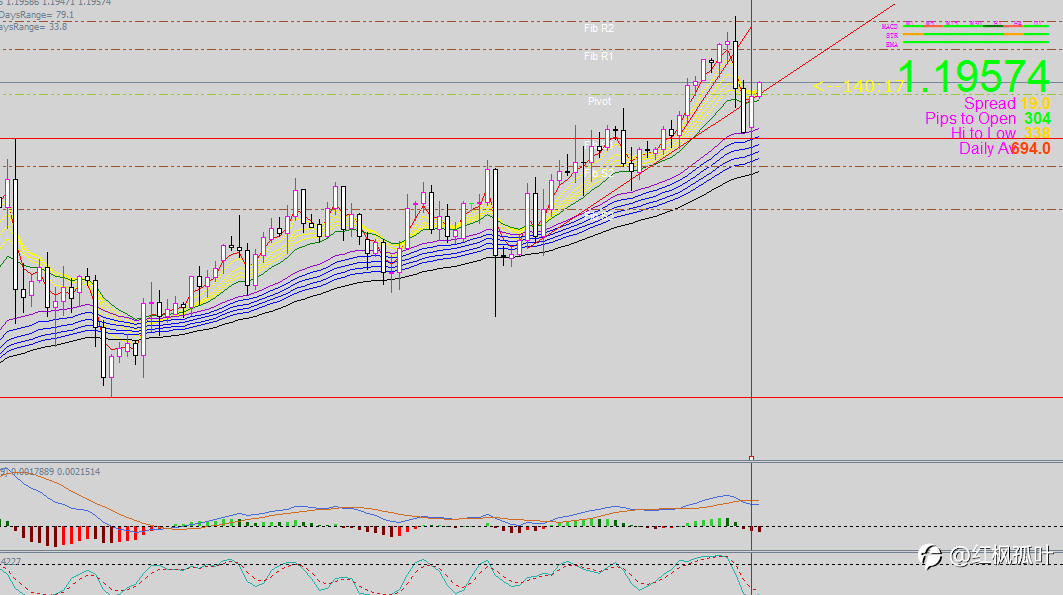Click the Daily Av 694.0 readout
The image size is (1063, 595).
[1005, 148]
